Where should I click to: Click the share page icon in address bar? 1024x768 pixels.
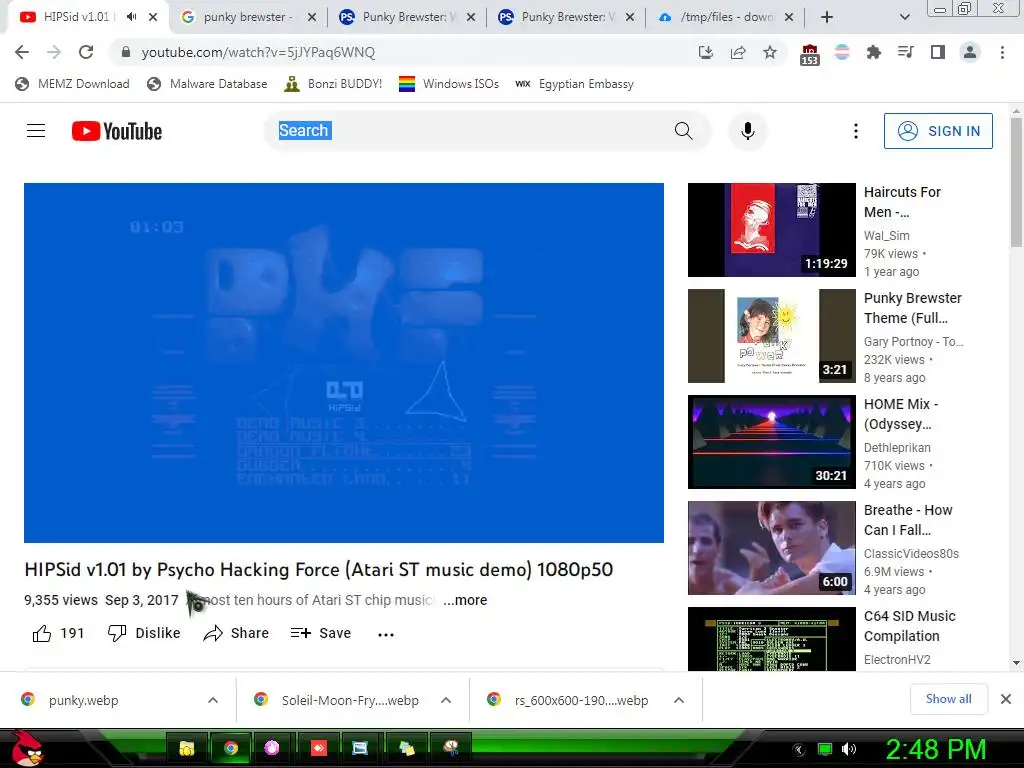pyautogui.click(x=738, y=52)
